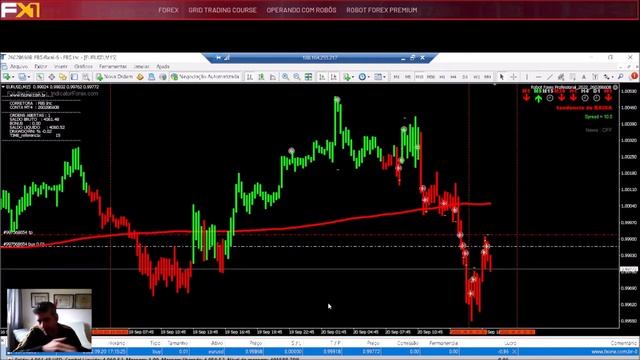The image size is (640, 360).
Task: Switch to candlestick chart display
Action: 261,77
